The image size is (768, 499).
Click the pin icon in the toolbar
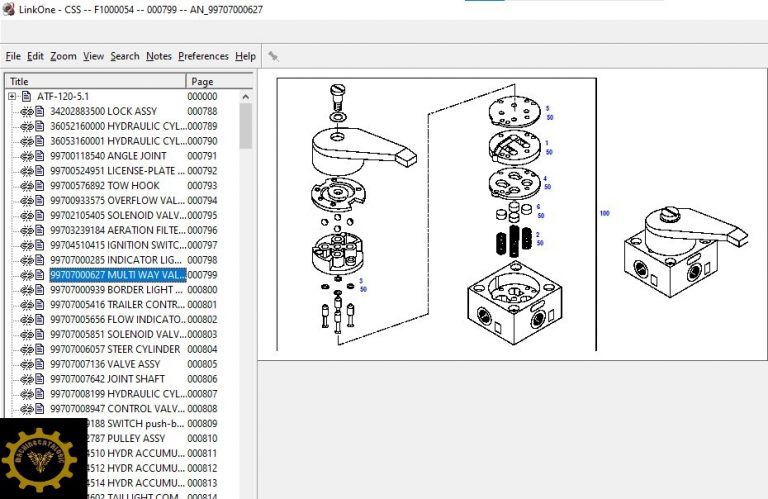click(273, 56)
